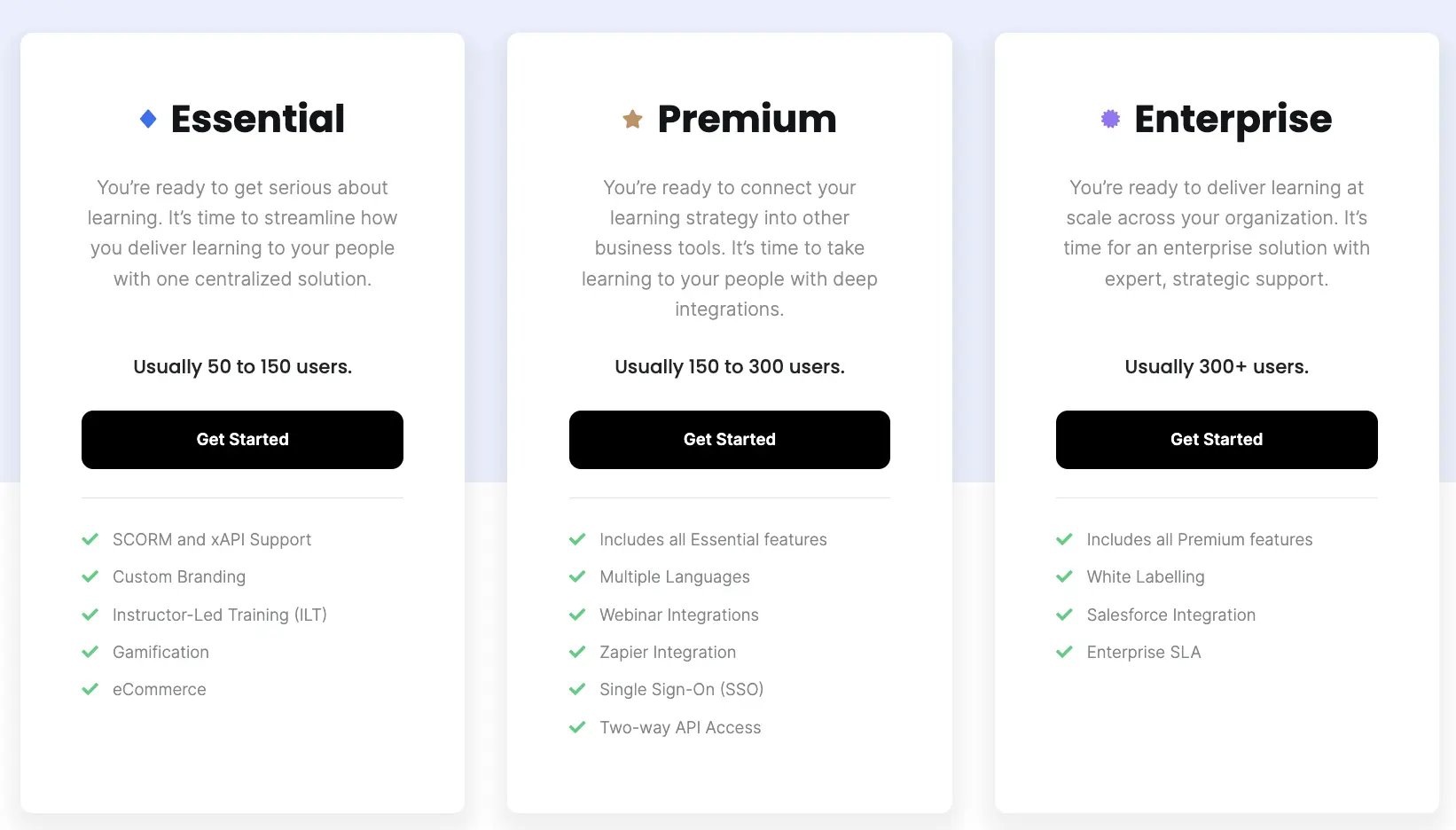1456x830 pixels.
Task: Click the Enterprise plan title
Action: coord(1233,118)
